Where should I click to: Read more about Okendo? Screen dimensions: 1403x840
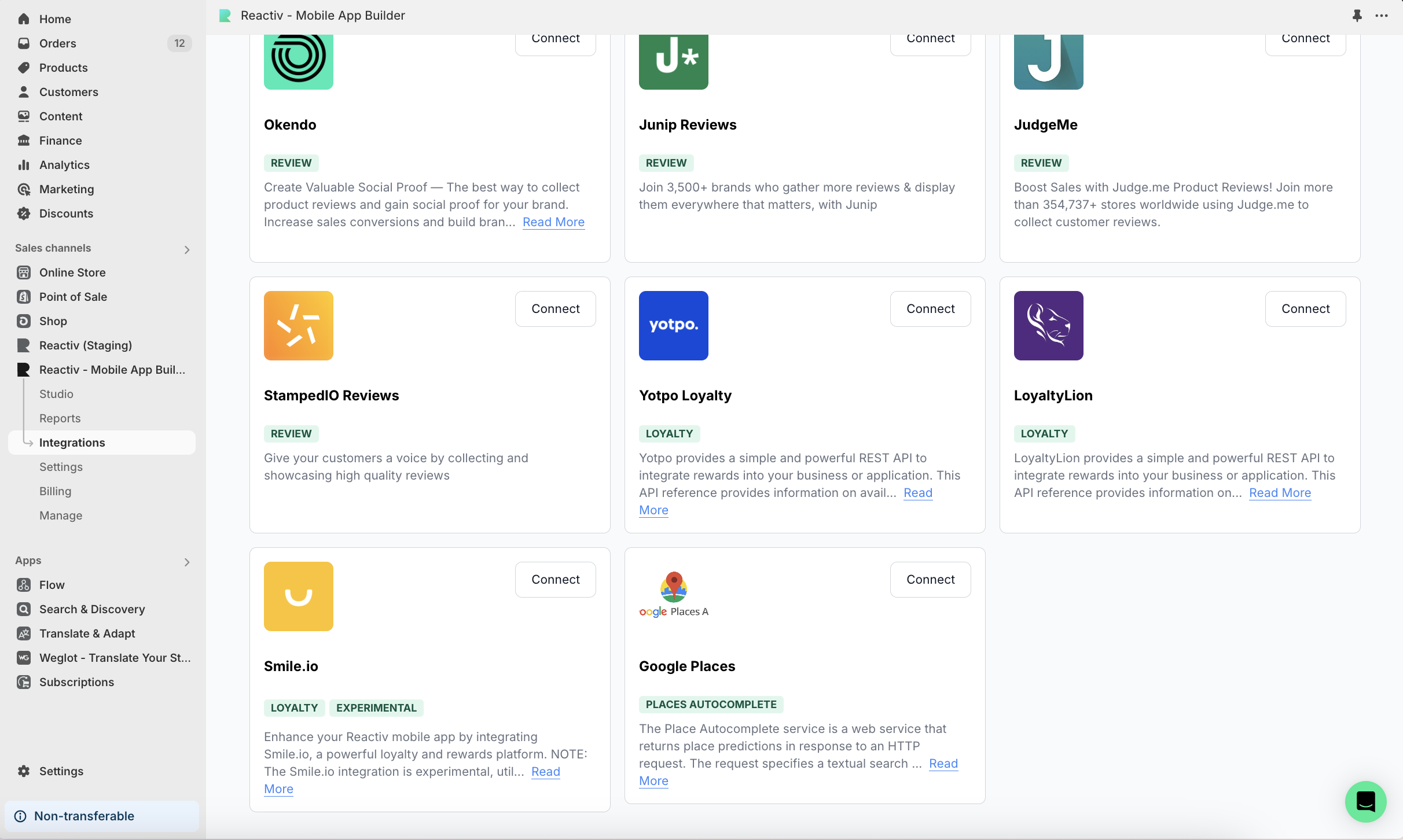click(x=553, y=222)
